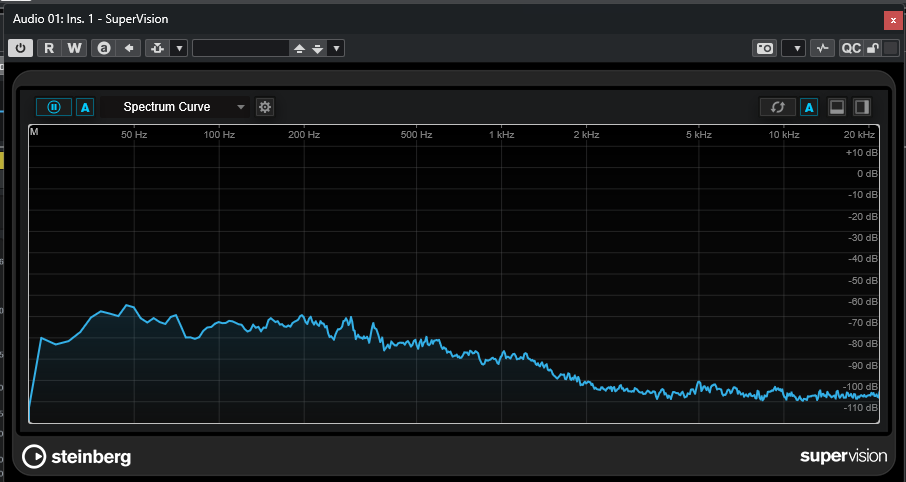
Task: Click the 10 kHz frequency label
Action: (x=784, y=135)
